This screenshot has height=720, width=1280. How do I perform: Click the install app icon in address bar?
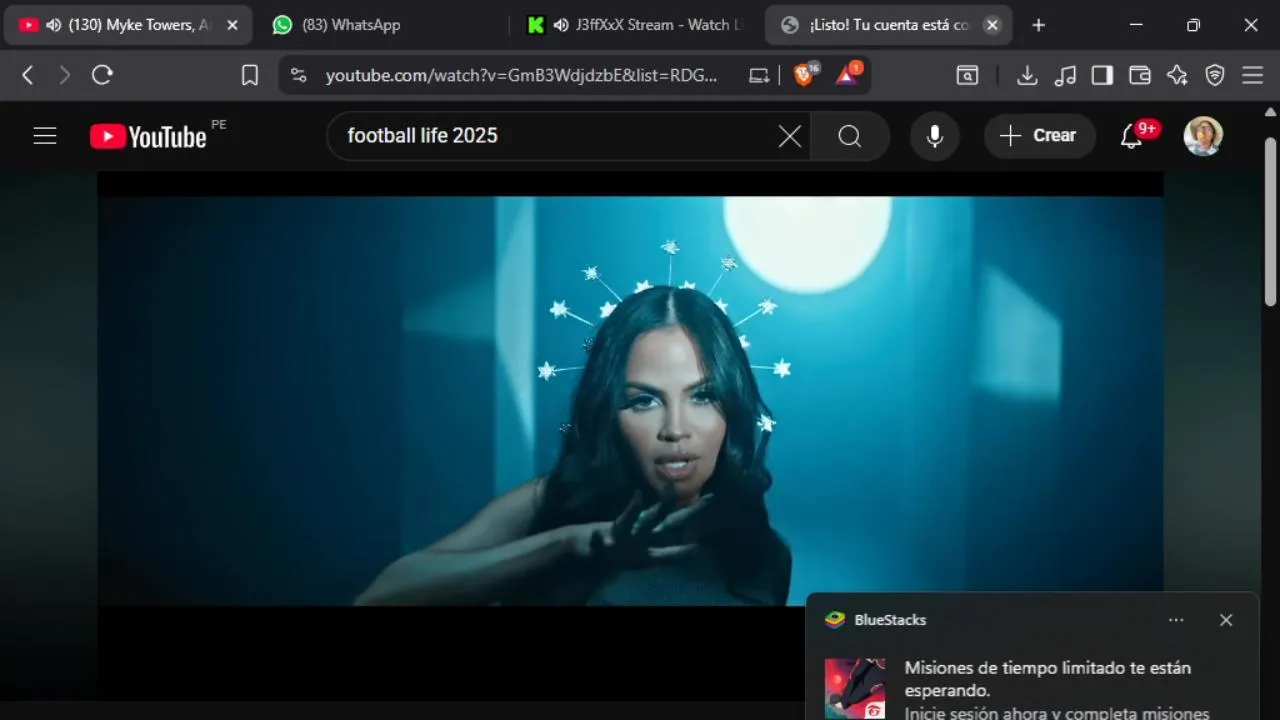click(x=760, y=75)
